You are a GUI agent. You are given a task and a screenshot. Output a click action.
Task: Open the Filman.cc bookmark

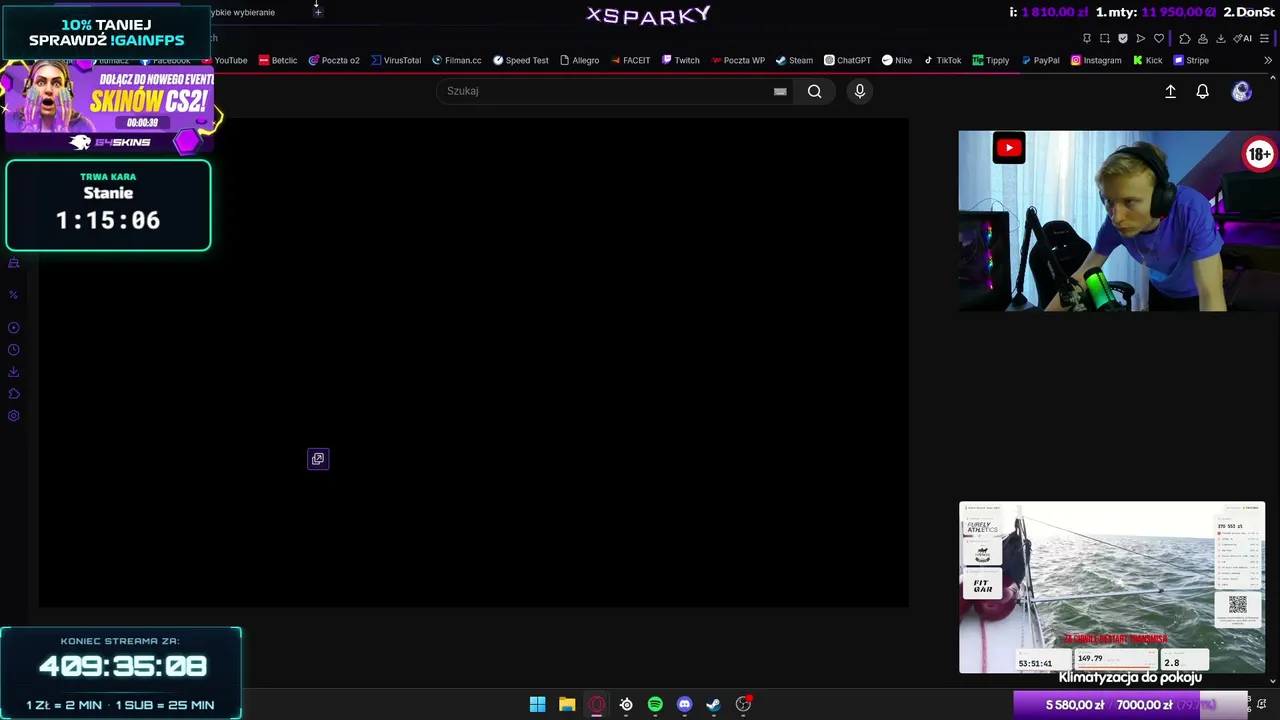tap(457, 60)
